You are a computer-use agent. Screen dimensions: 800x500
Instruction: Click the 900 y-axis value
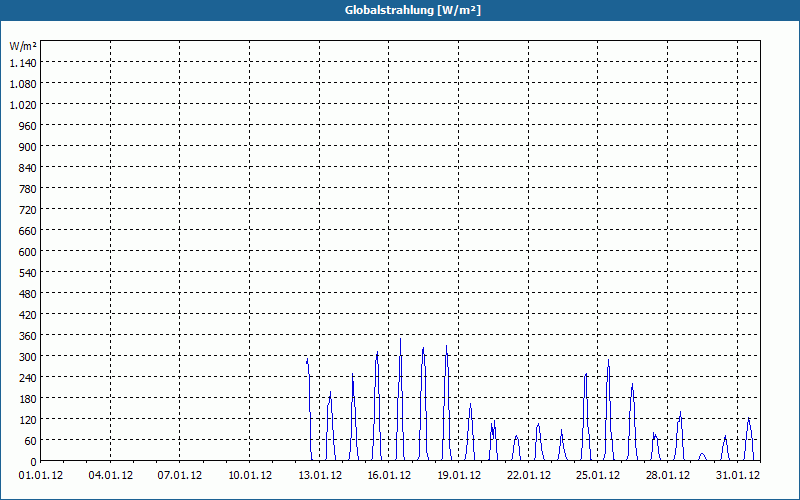click(28, 147)
